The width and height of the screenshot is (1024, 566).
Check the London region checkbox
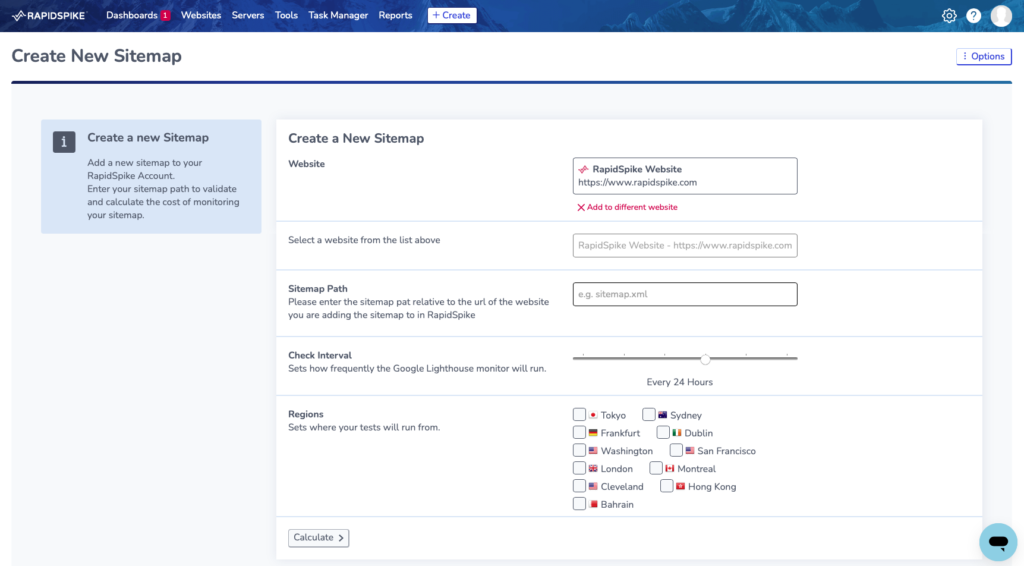(x=579, y=468)
